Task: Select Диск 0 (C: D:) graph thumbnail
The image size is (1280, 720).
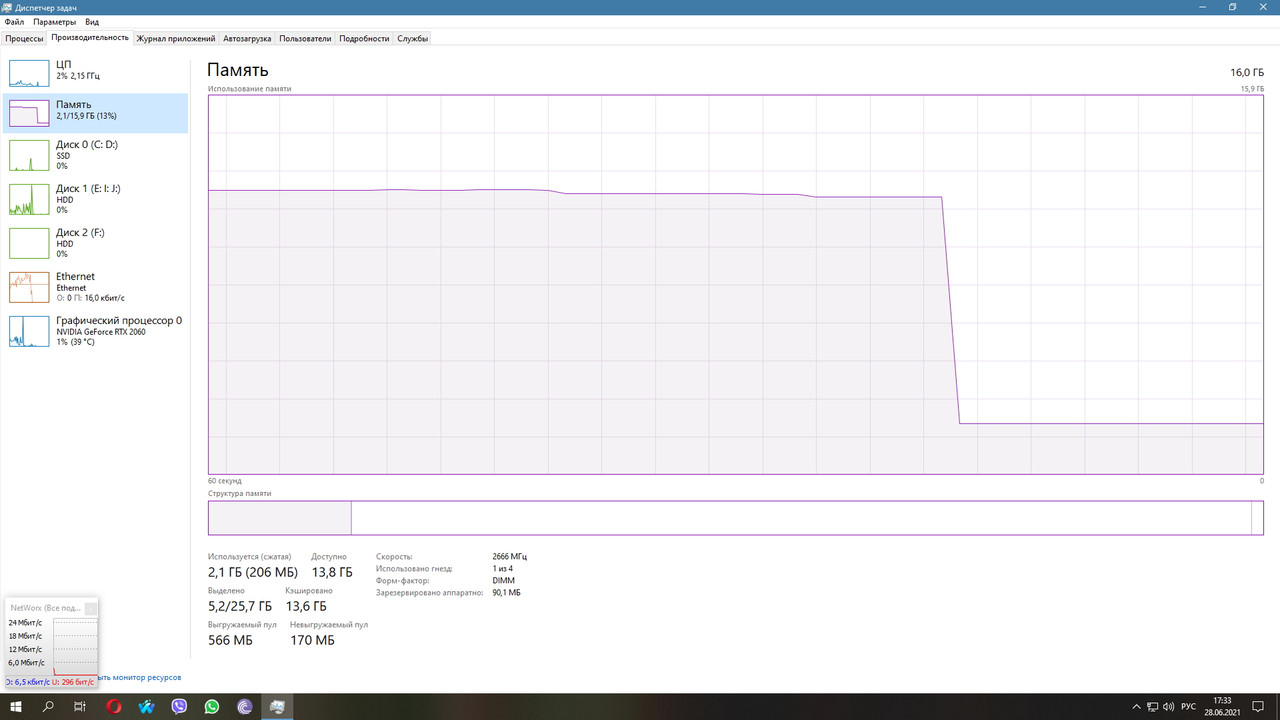Action: 29,156
